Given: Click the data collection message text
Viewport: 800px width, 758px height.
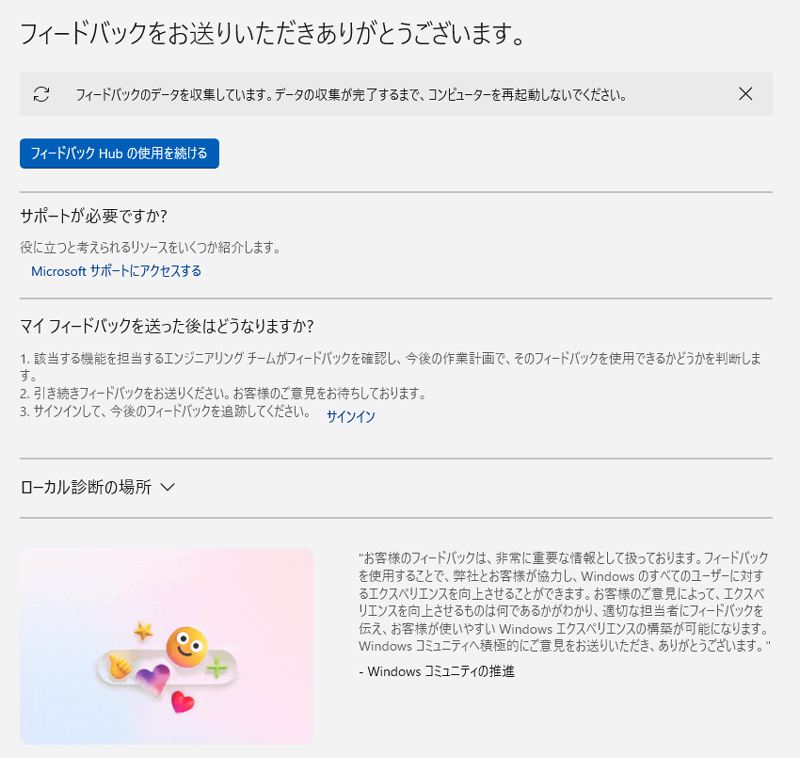Looking at the screenshot, I should [351, 96].
